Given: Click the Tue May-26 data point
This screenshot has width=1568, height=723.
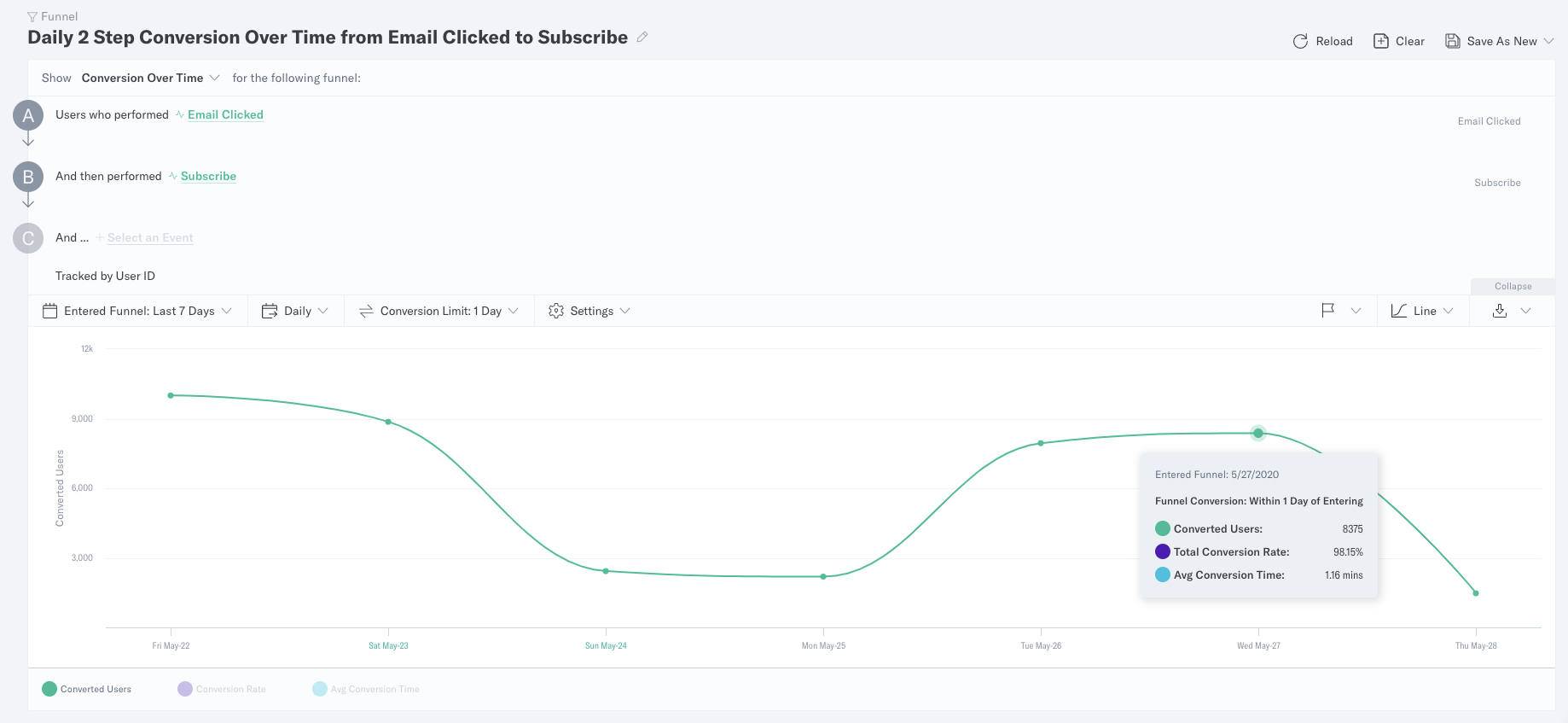Looking at the screenshot, I should (x=1041, y=443).
